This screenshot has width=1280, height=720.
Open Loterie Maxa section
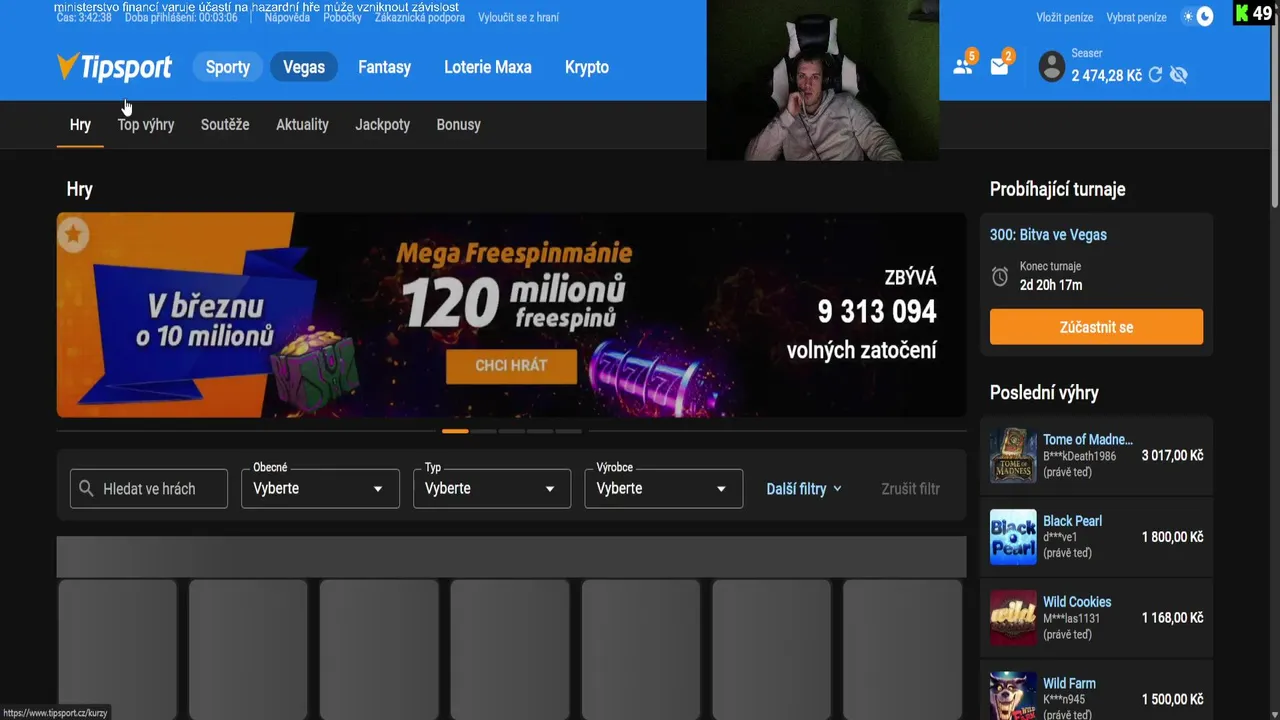tap(488, 67)
